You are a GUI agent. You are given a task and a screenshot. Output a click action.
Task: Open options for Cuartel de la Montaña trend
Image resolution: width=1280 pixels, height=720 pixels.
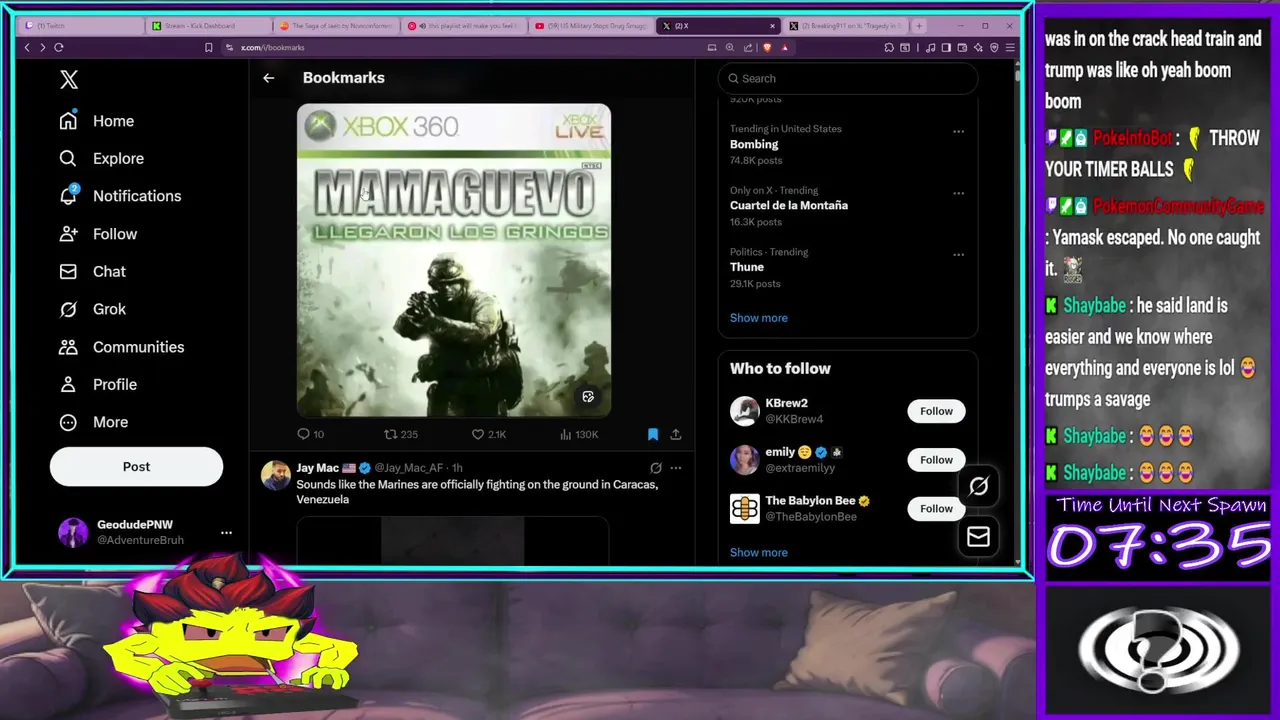[x=958, y=193]
